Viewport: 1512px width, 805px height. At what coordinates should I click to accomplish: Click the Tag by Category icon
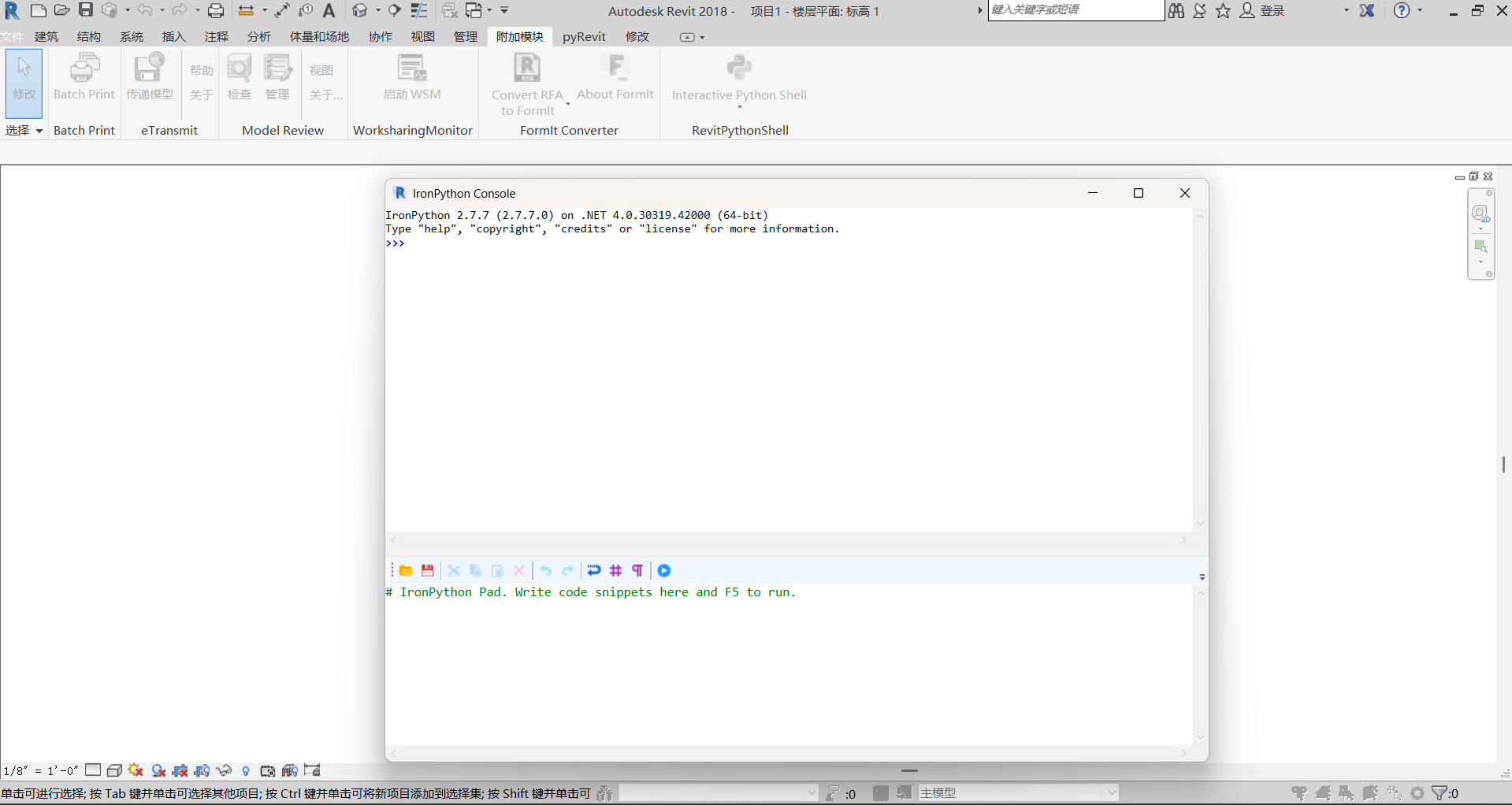(306, 10)
